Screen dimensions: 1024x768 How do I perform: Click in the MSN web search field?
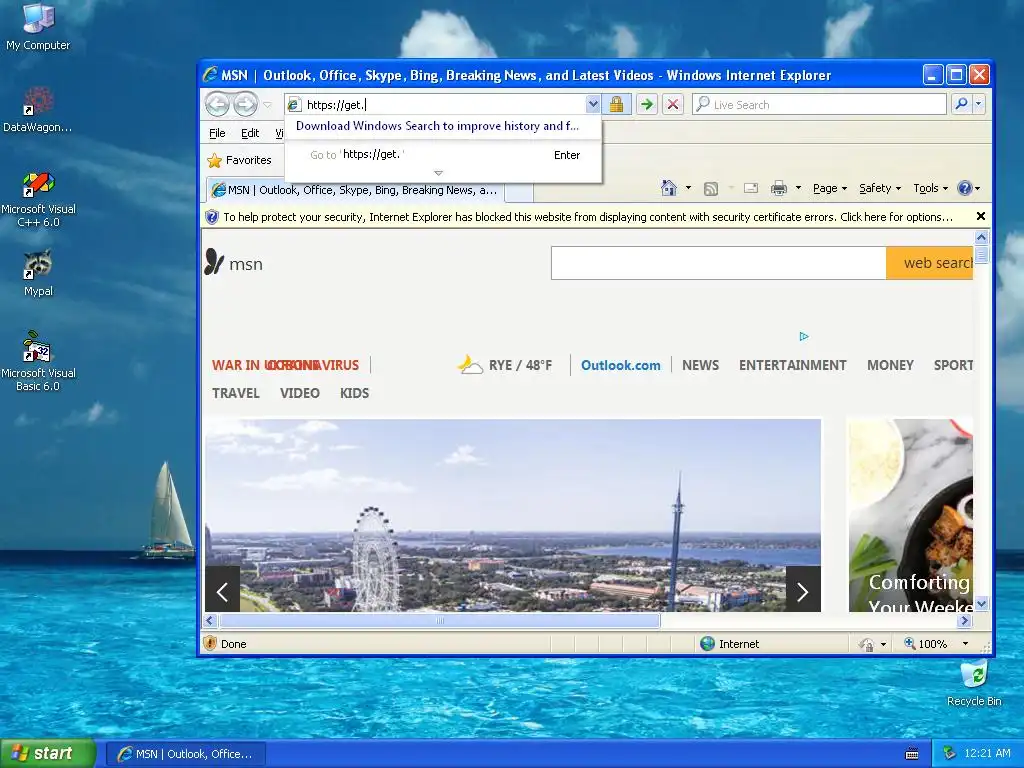[718, 263]
